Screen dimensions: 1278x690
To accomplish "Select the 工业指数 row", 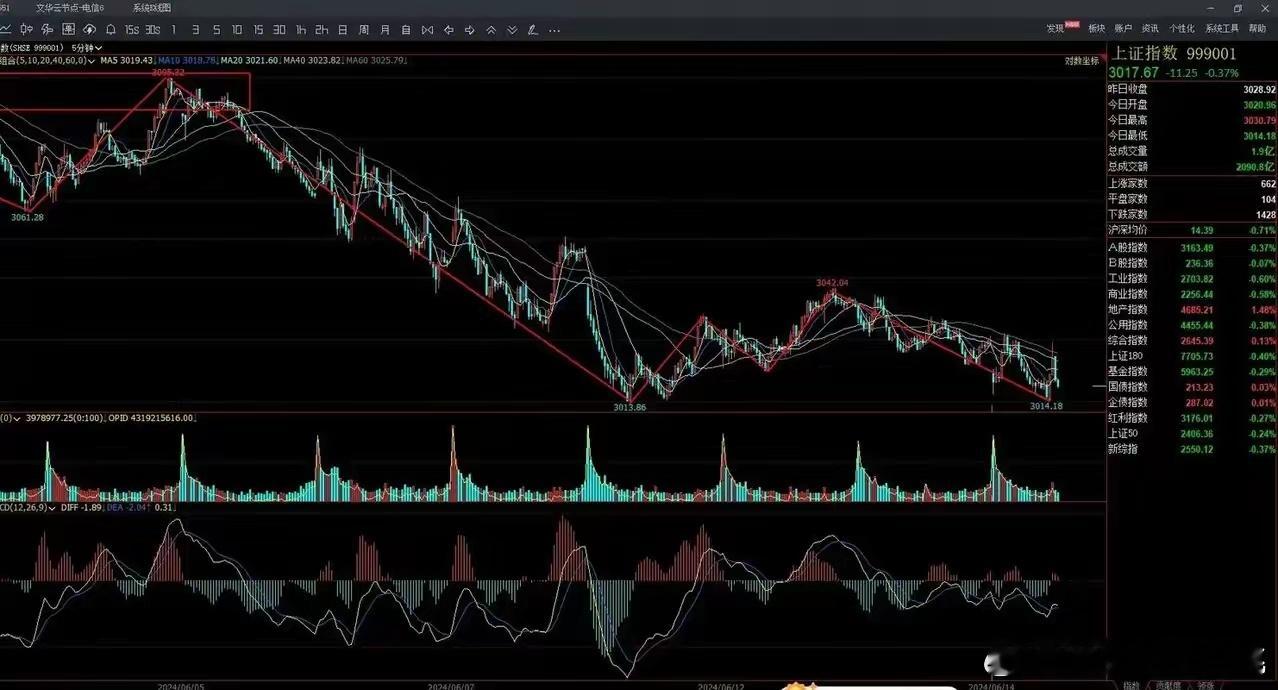I will pos(1192,278).
